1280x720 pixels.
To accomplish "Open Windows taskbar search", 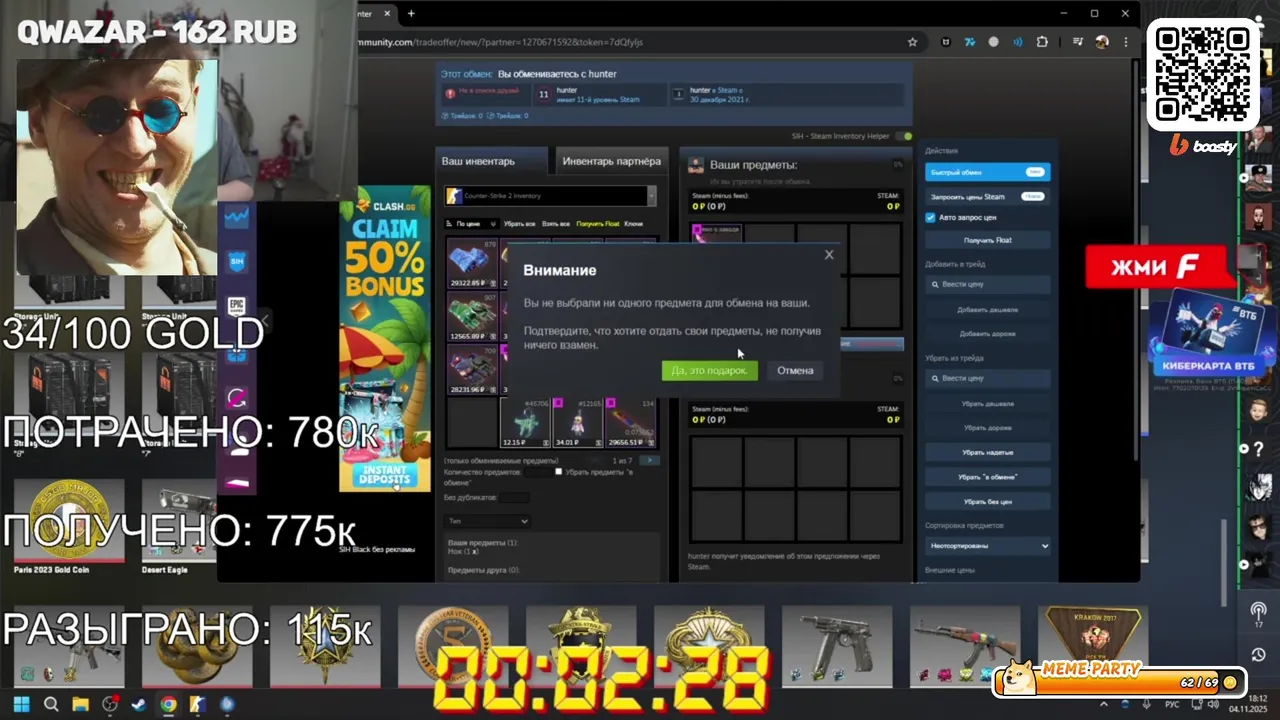I will (x=51, y=704).
